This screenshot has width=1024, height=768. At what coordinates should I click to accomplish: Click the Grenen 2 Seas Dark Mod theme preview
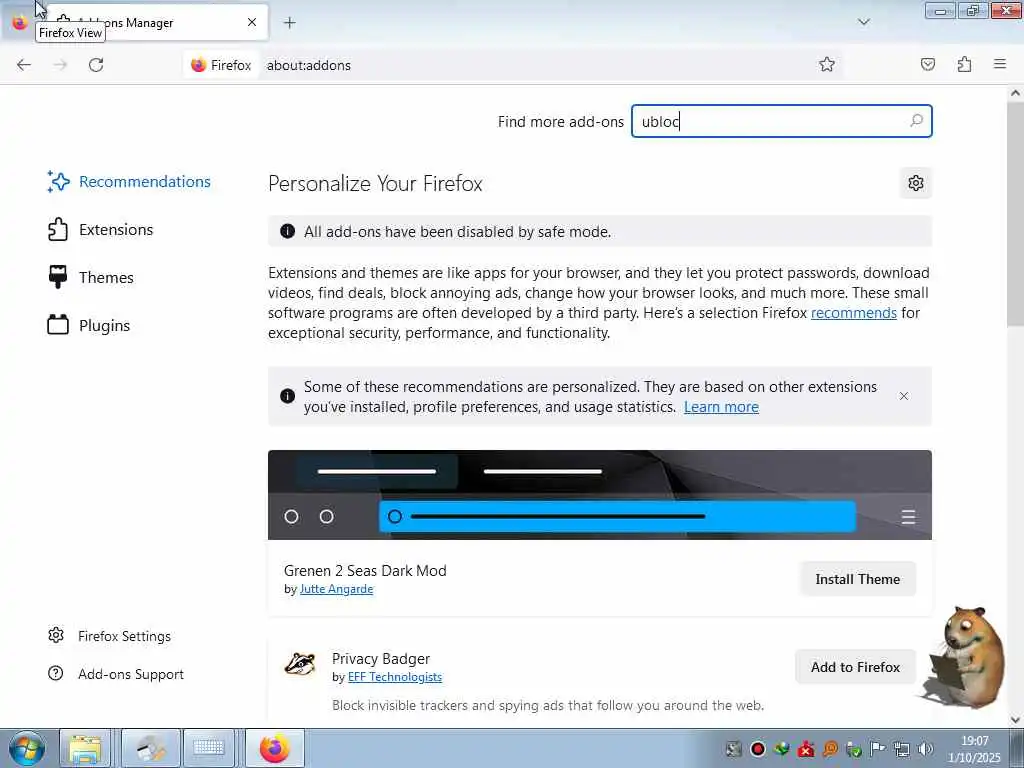pos(600,494)
